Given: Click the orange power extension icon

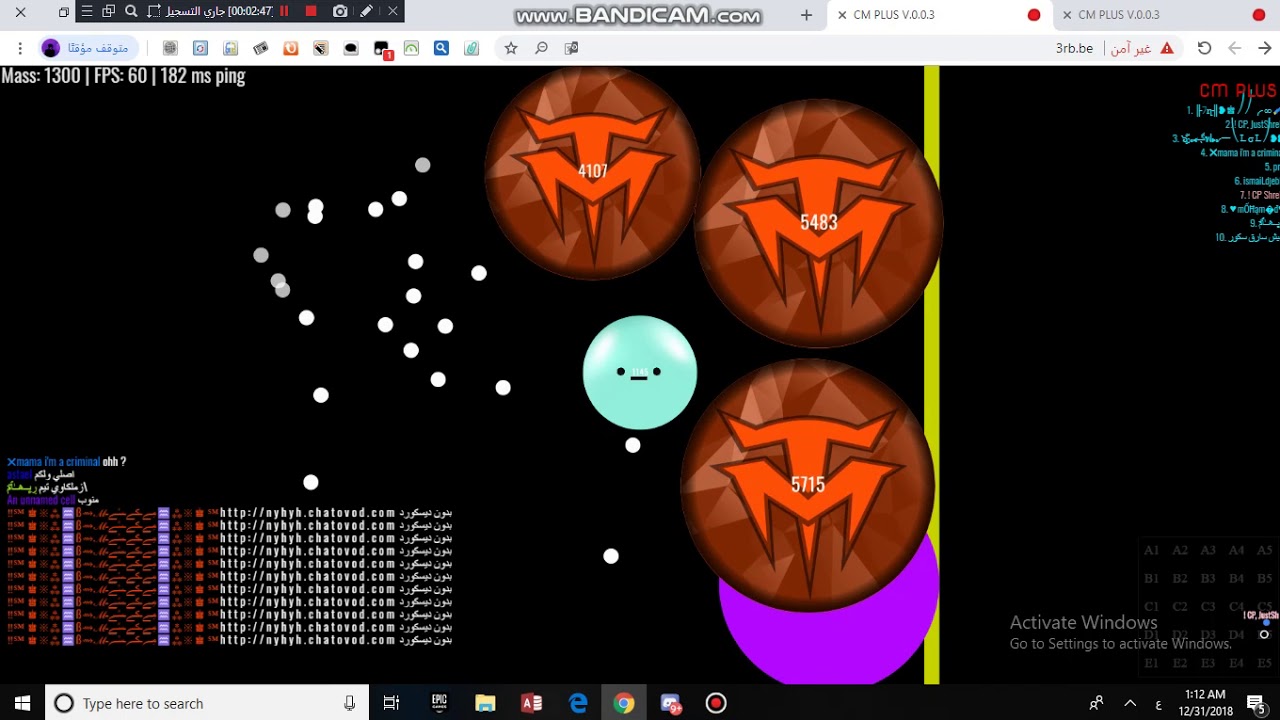Looking at the screenshot, I should tap(290, 48).
